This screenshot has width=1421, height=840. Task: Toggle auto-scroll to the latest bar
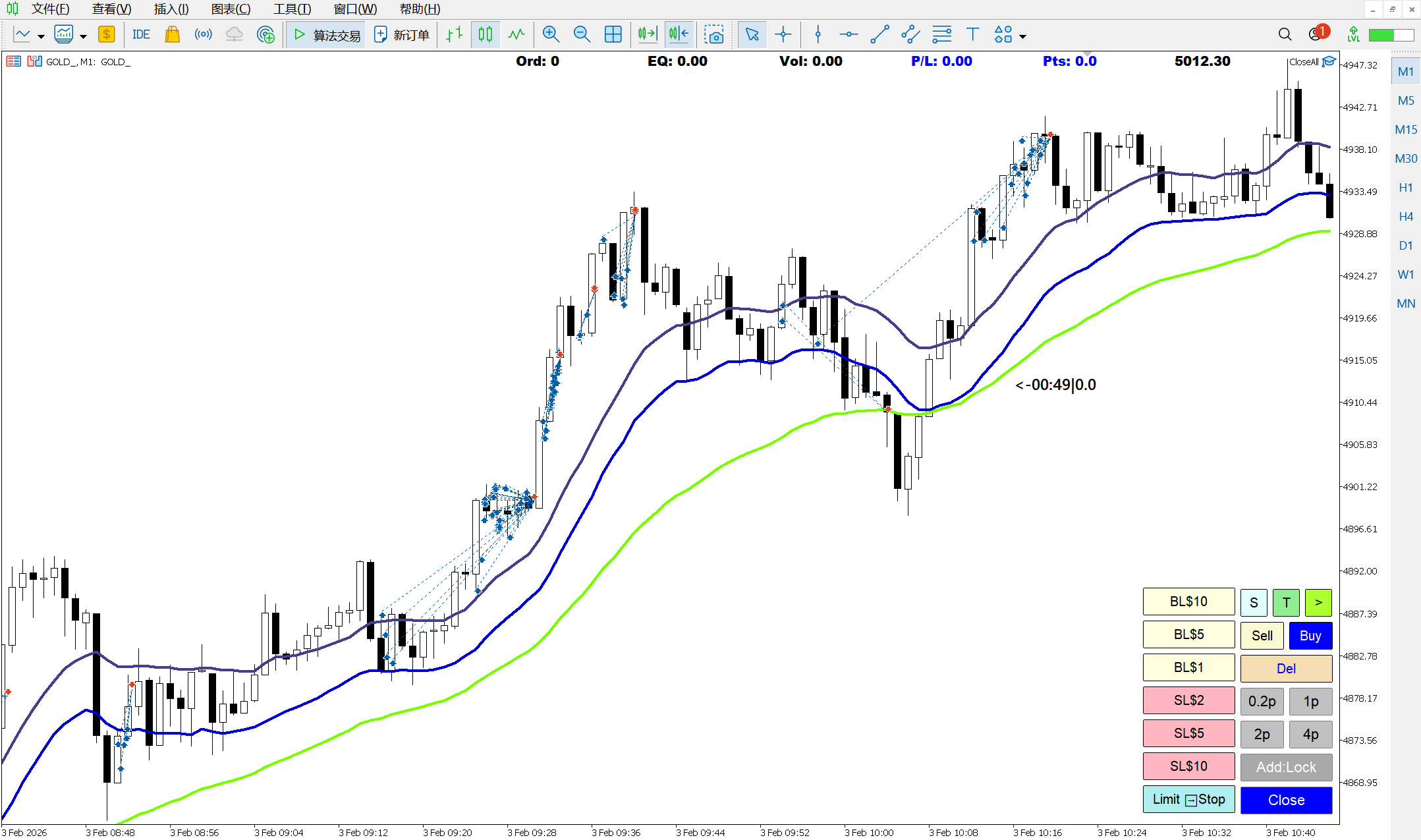coord(646,34)
